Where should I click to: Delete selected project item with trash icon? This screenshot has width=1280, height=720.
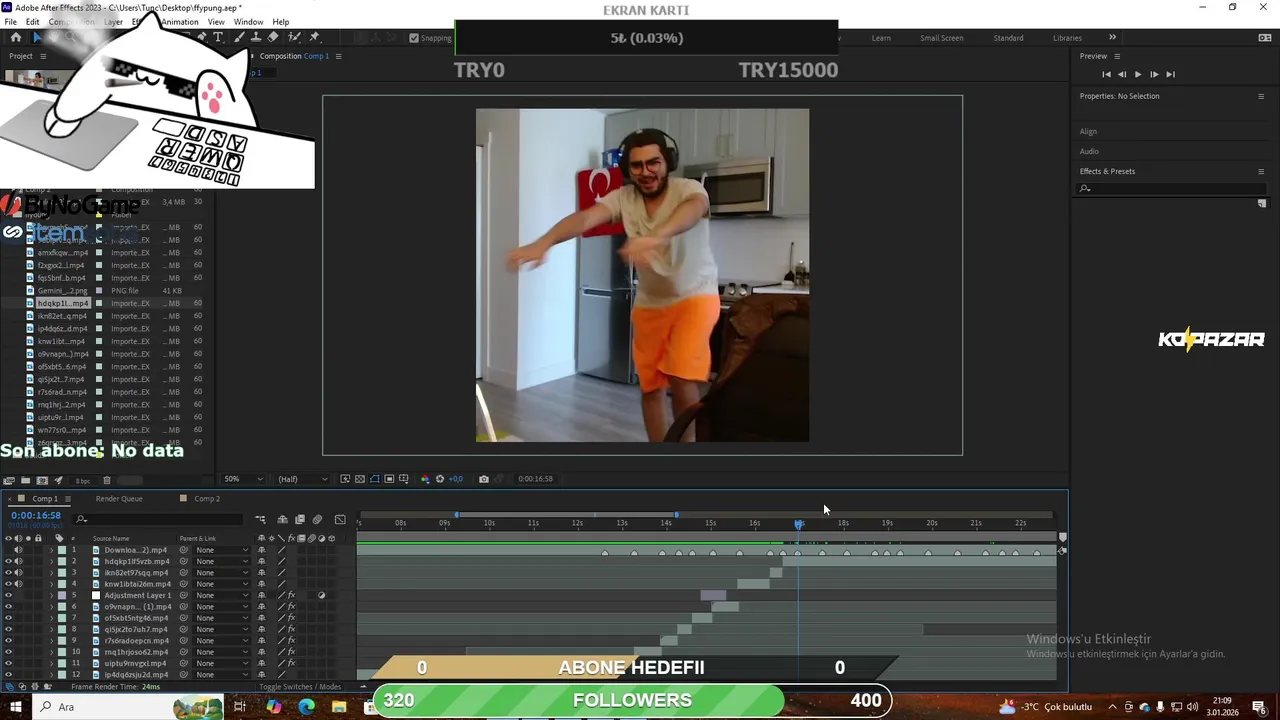pyautogui.click(x=107, y=480)
